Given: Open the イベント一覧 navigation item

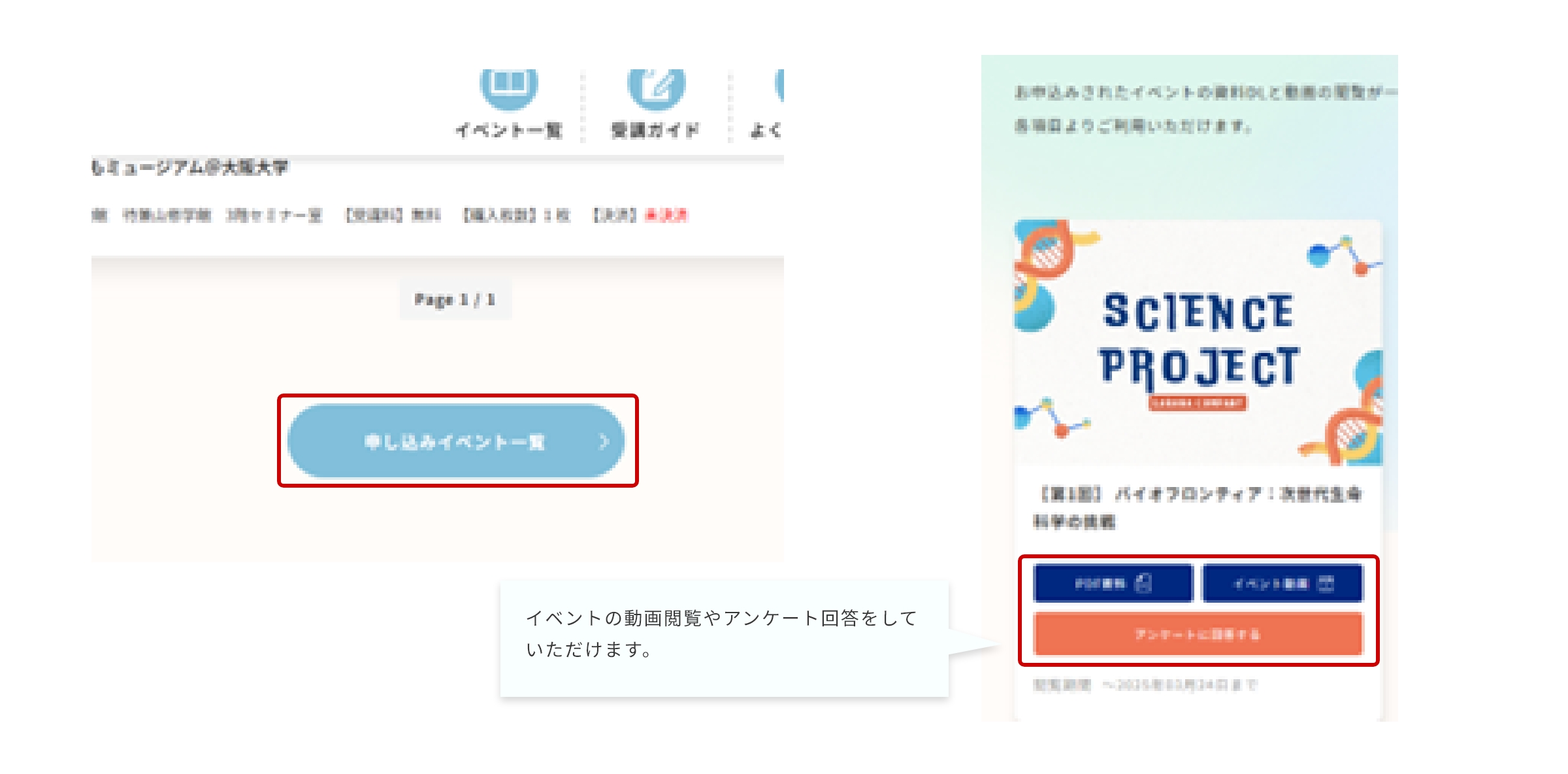Looking at the screenshot, I should [509, 130].
